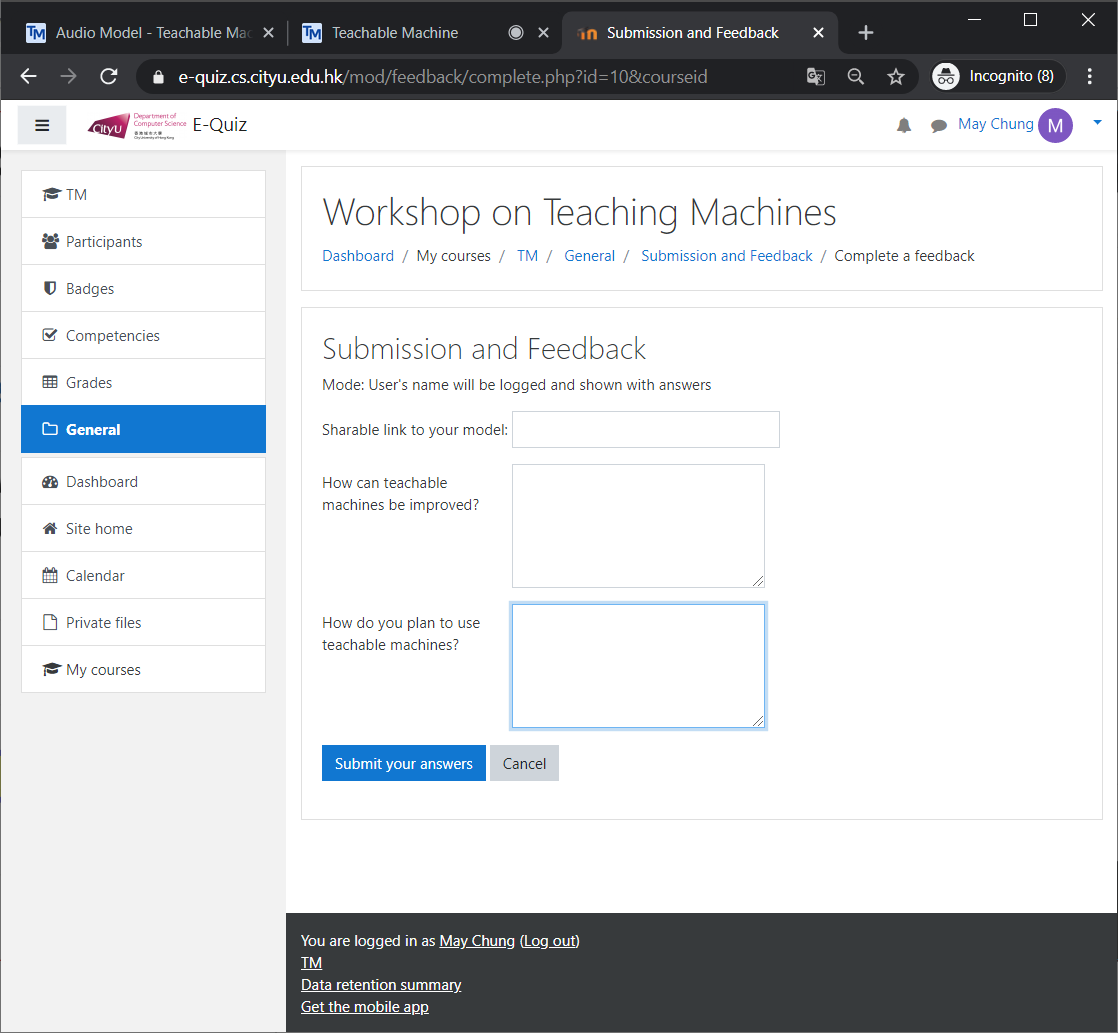Click TM link in footer
This screenshot has width=1118, height=1033.
click(312, 963)
